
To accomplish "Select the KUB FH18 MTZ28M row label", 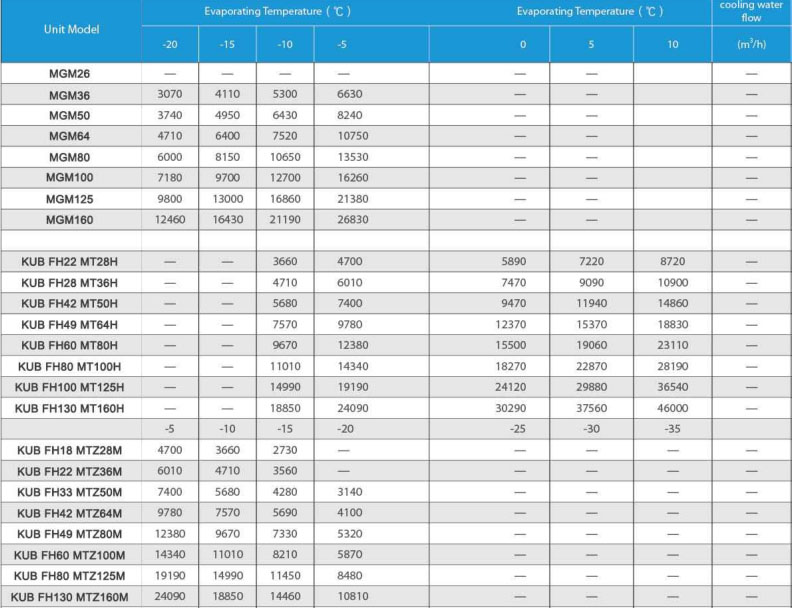I will pyautogui.click(x=70, y=450).
